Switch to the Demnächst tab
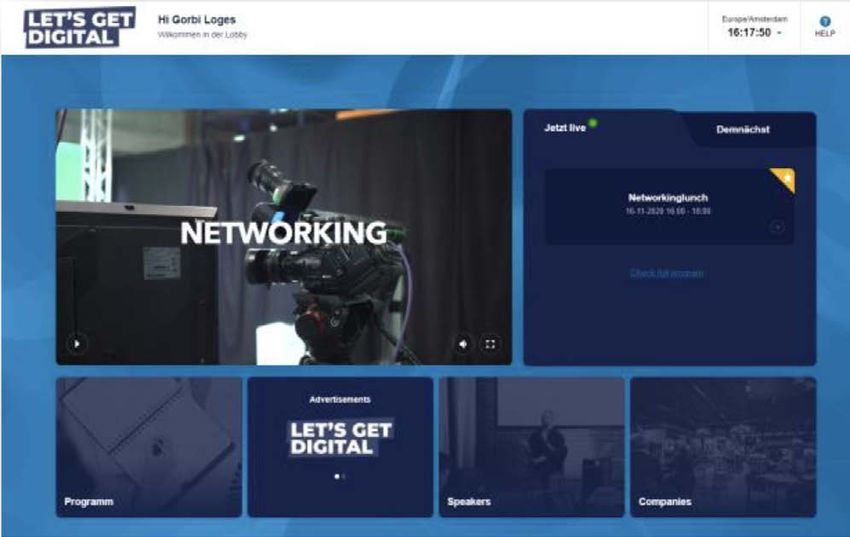The width and height of the screenshot is (850, 537). (x=743, y=130)
